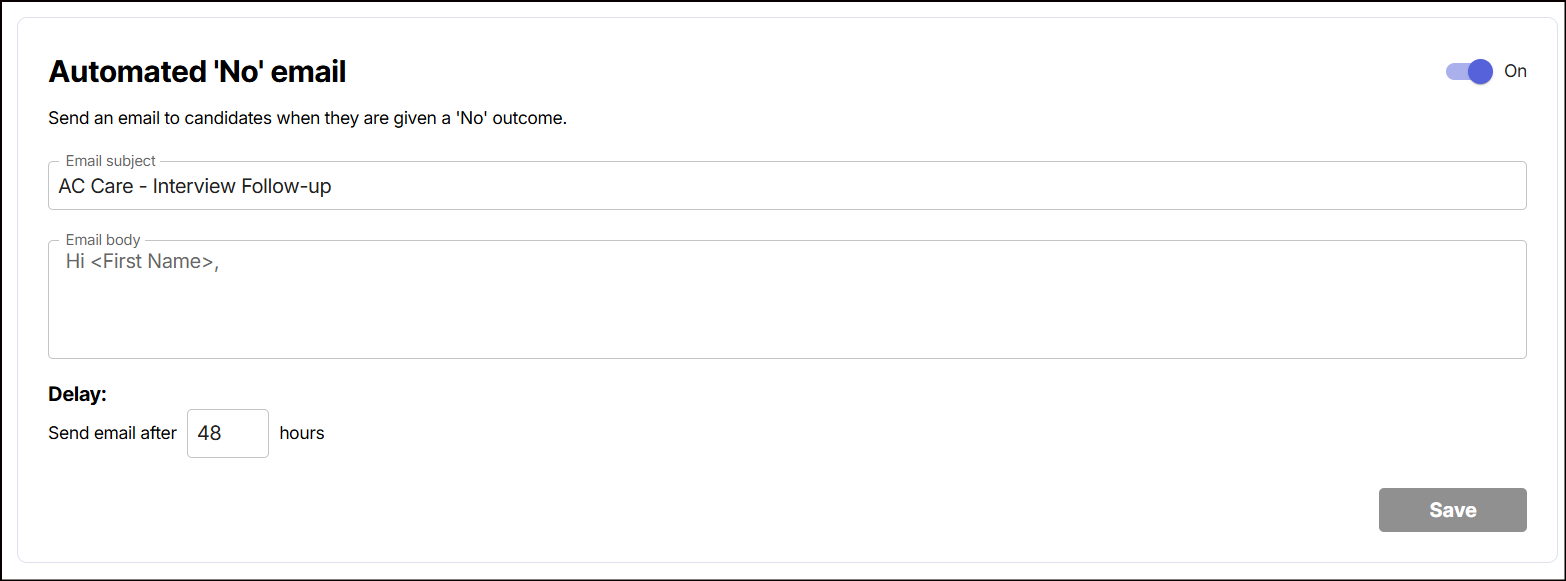
Task: Click the toggle's round purple knob
Action: (1480, 72)
